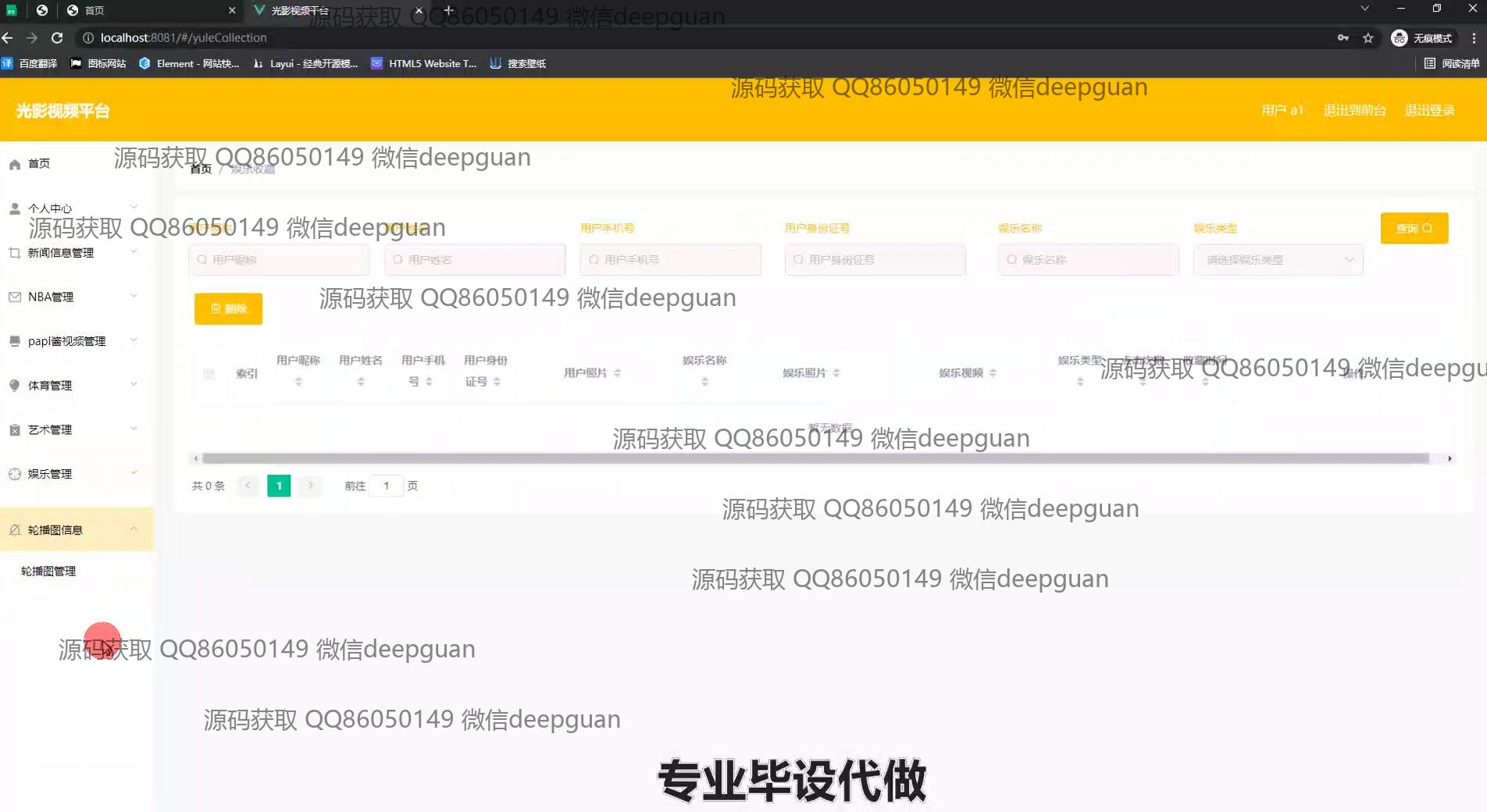Viewport: 1487px width, 812px height.
Task: Expand the NBA管理 menu chevron
Action: tap(134, 295)
